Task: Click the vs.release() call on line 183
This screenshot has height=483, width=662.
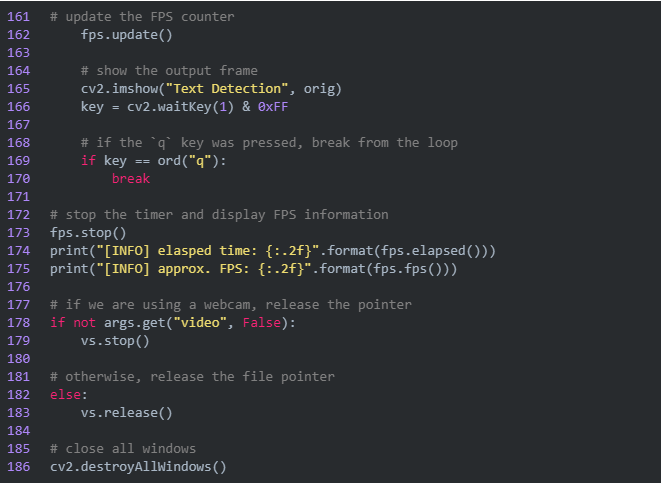Action: [x=127, y=412]
